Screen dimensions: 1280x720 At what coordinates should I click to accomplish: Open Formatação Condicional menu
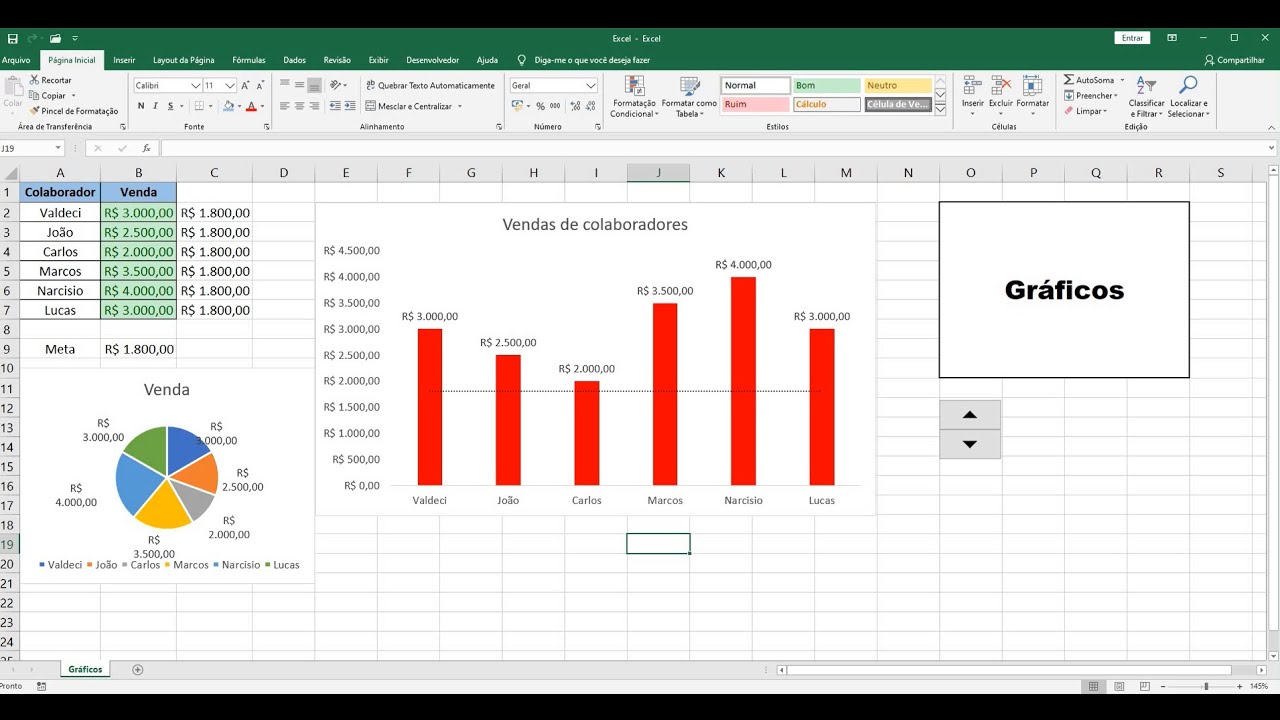coord(634,96)
